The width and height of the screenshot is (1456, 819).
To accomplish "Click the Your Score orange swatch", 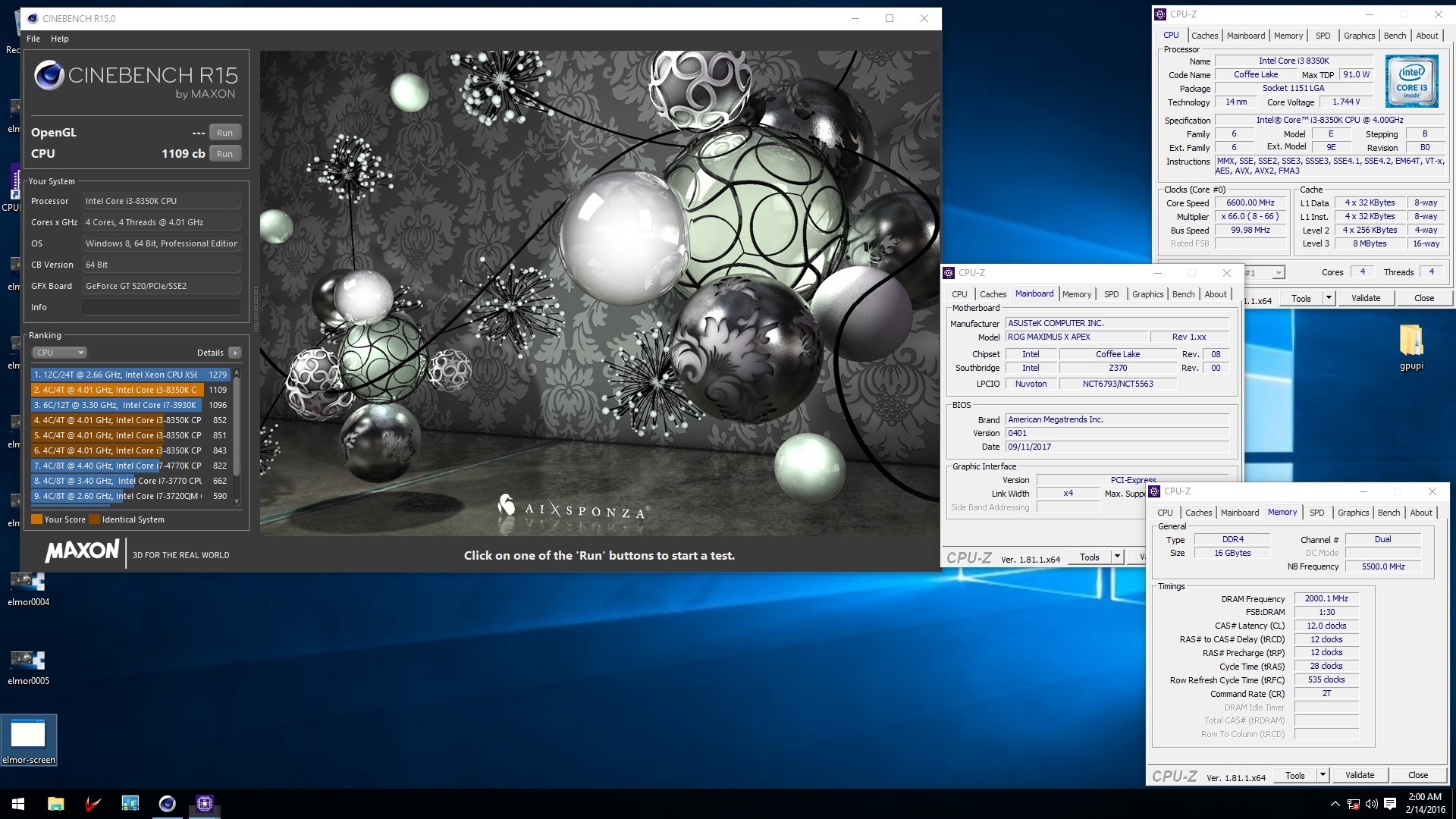I will pyautogui.click(x=36, y=519).
